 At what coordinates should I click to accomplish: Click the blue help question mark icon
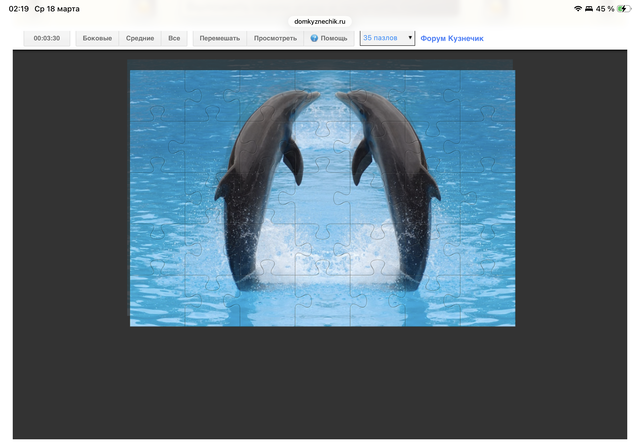click(x=314, y=38)
